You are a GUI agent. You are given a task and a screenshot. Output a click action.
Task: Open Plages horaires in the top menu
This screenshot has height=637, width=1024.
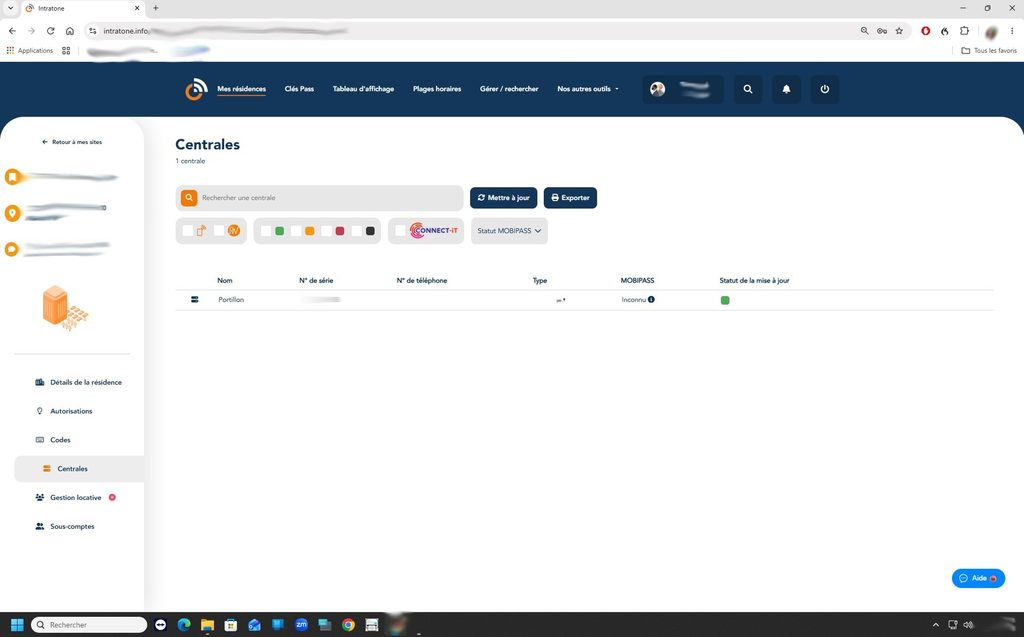click(437, 89)
